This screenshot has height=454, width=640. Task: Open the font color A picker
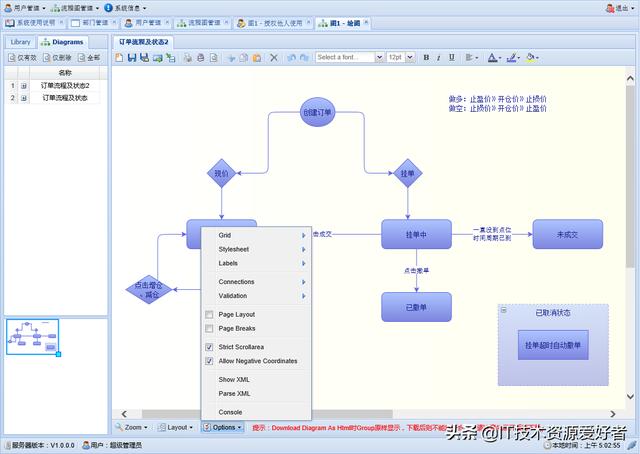pyautogui.click(x=494, y=58)
